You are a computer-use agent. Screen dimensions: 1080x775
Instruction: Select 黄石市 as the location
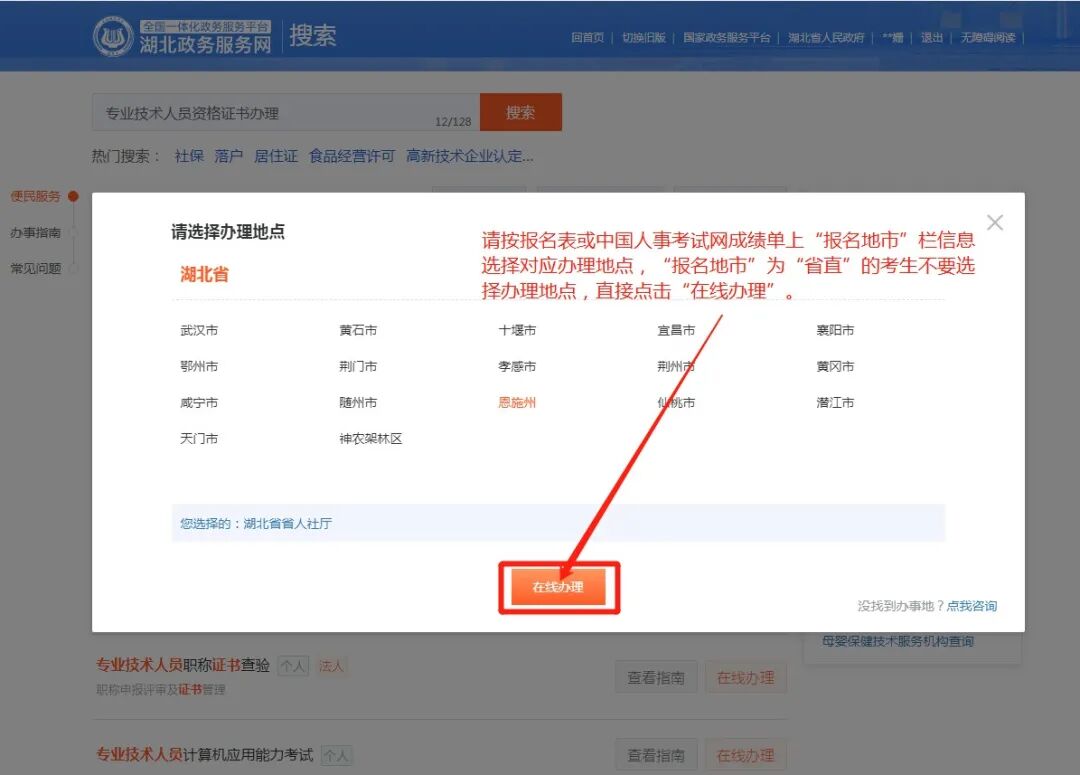[x=358, y=331]
